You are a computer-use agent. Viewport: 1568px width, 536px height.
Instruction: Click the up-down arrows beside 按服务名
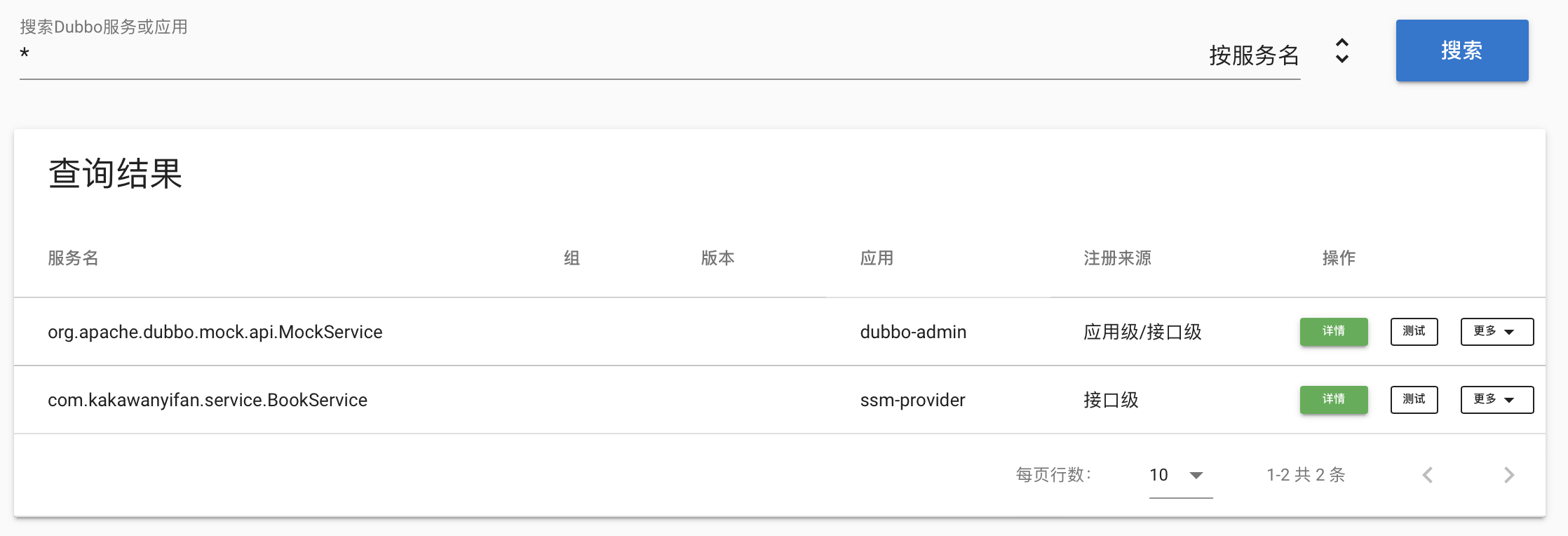coord(1341,51)
